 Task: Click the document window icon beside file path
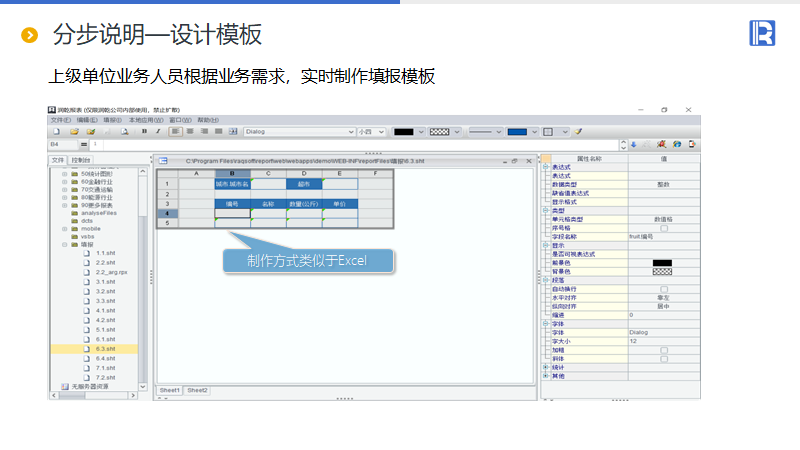click(x=163, y=161)
